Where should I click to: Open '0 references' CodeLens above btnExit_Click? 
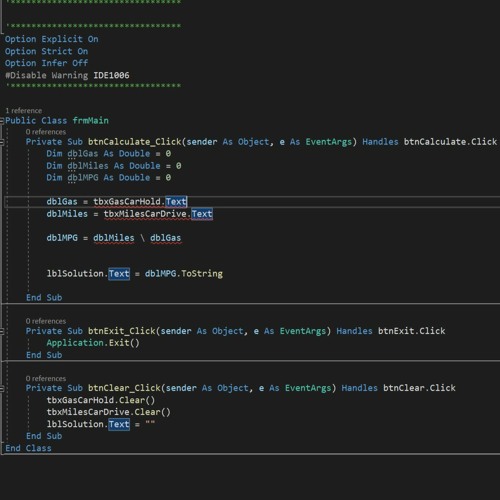[x=46, y=321]
